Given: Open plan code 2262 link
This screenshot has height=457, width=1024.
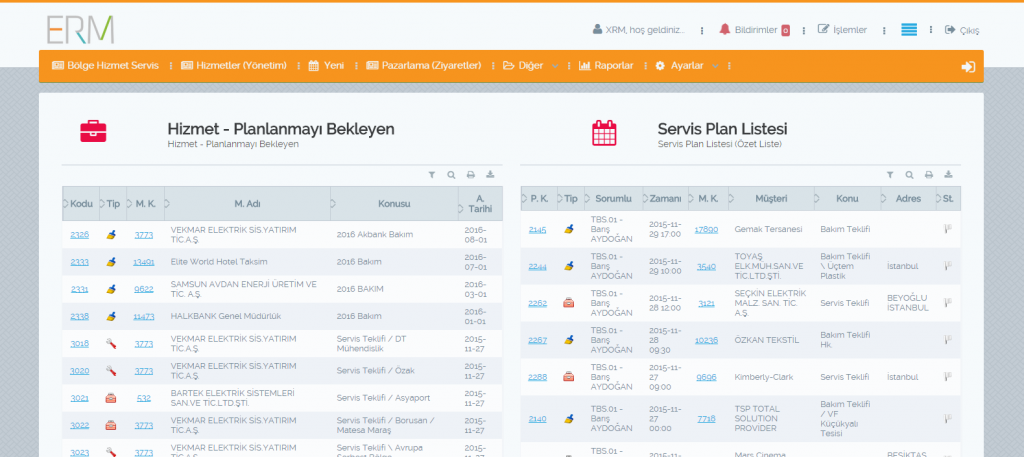Looking at the screenshot, I should coord(537,303).
